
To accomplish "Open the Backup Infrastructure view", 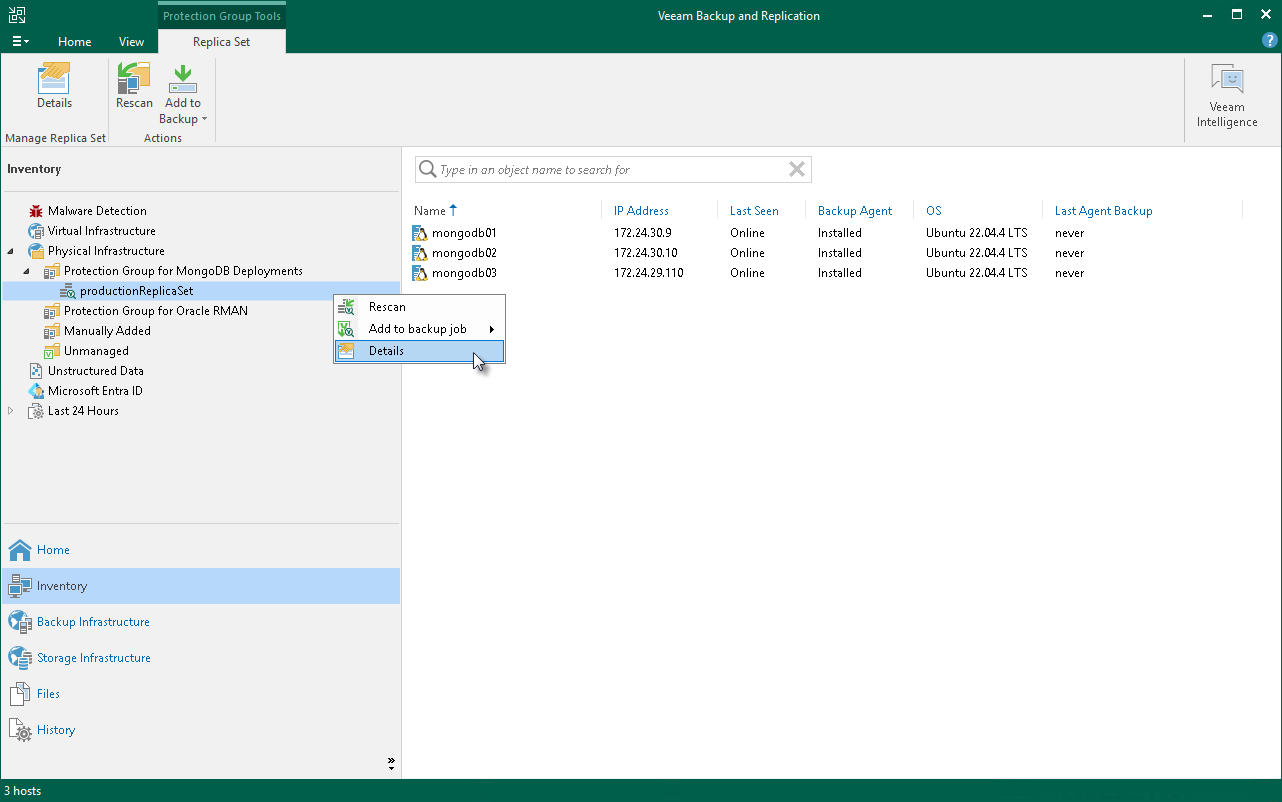I will 93,622.
